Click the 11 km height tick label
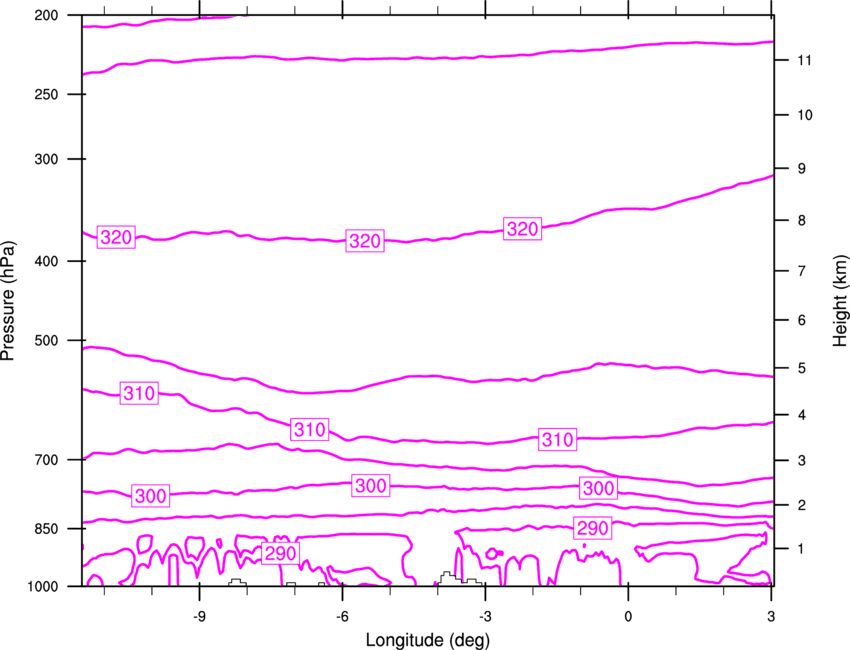This screenshot has width=850, height=650. (x=804, y=60)
